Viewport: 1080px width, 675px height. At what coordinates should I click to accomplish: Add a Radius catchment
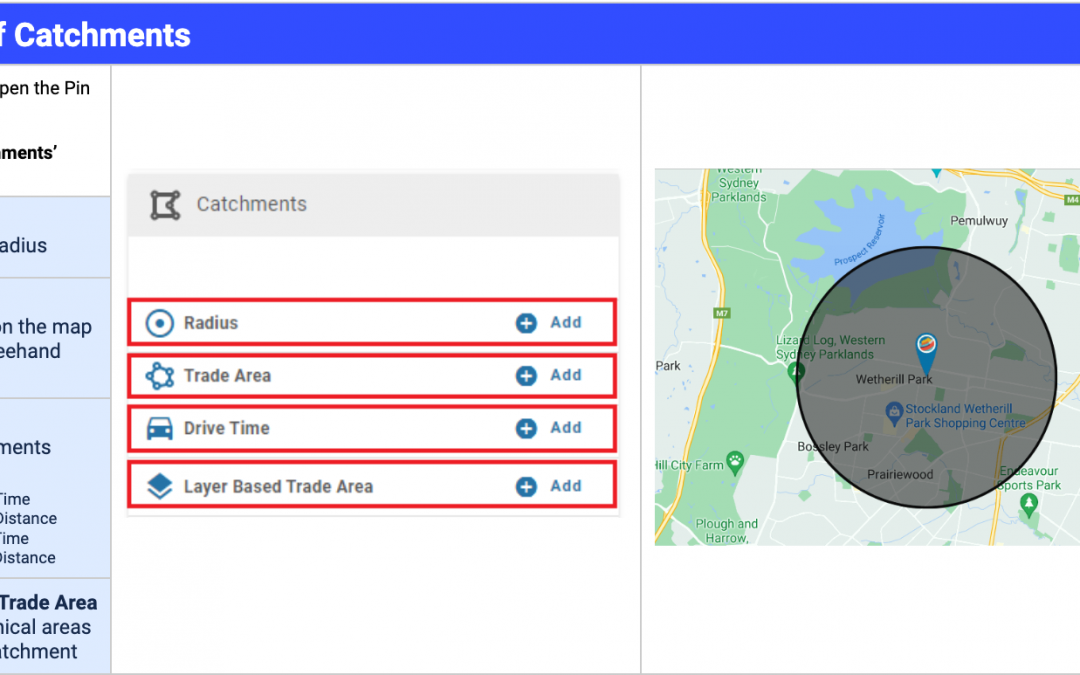(x=565, y=323)
